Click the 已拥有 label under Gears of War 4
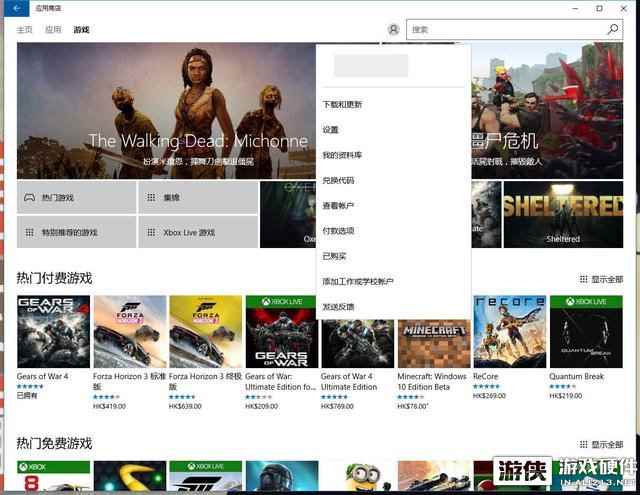Screen dimensions: 640x495 (27, 395)
